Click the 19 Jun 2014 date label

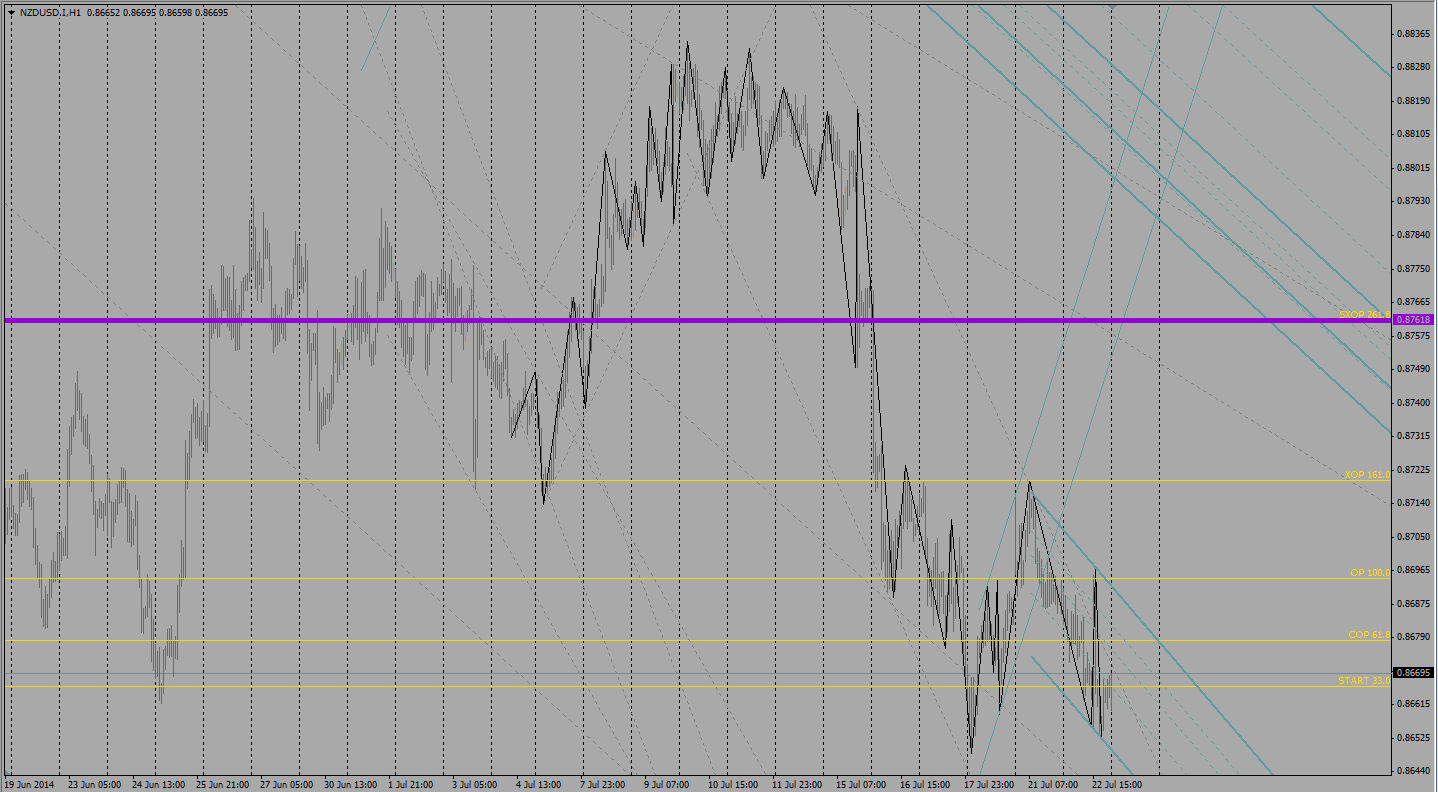point(32,785)
